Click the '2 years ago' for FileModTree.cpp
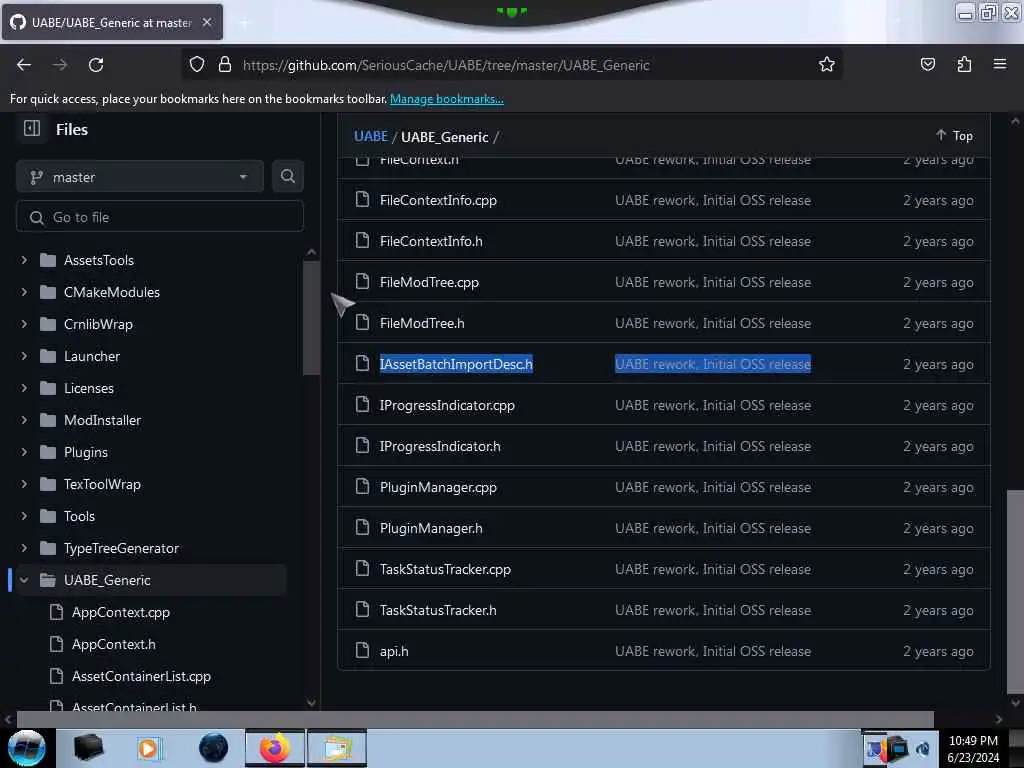Image resolution: width=1024 pixels, height=768 pixels. [938, 283]
